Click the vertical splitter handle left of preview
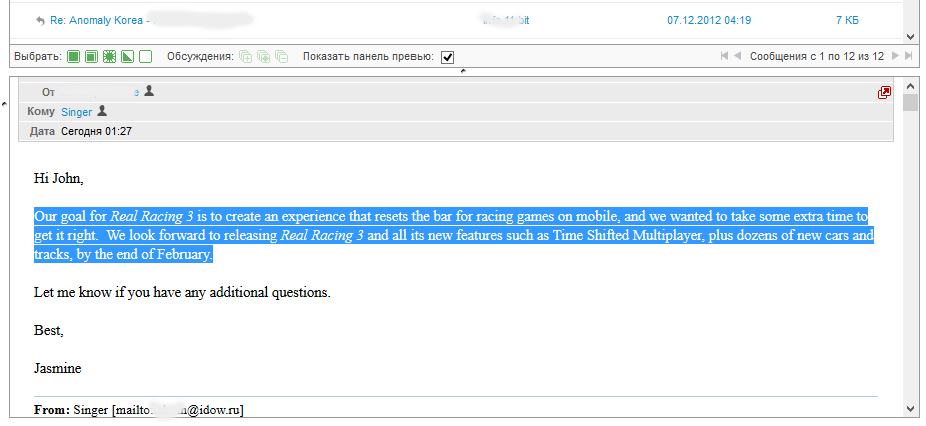The height and width of the screenshot is (426, 926). click(4, 104)
